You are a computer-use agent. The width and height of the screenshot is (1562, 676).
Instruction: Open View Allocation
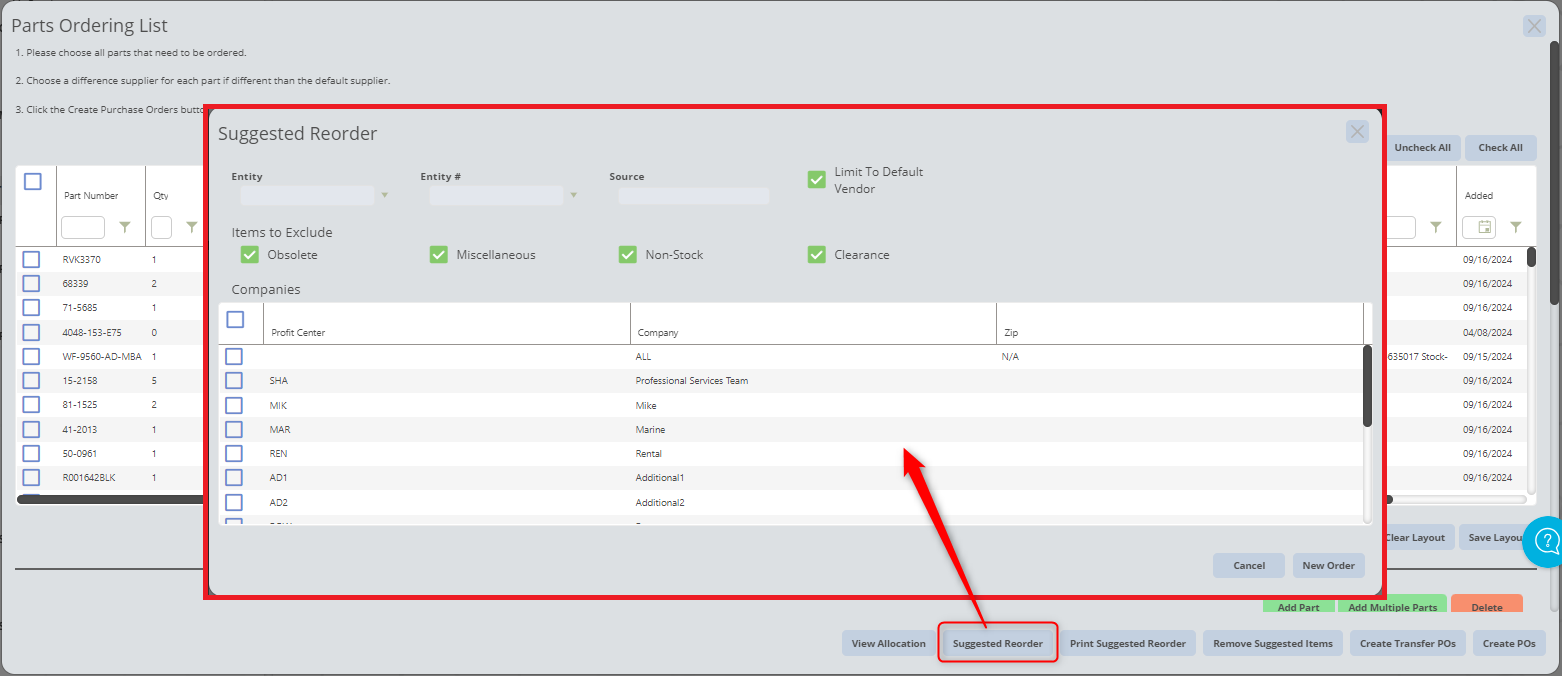[x=889, y=643]
